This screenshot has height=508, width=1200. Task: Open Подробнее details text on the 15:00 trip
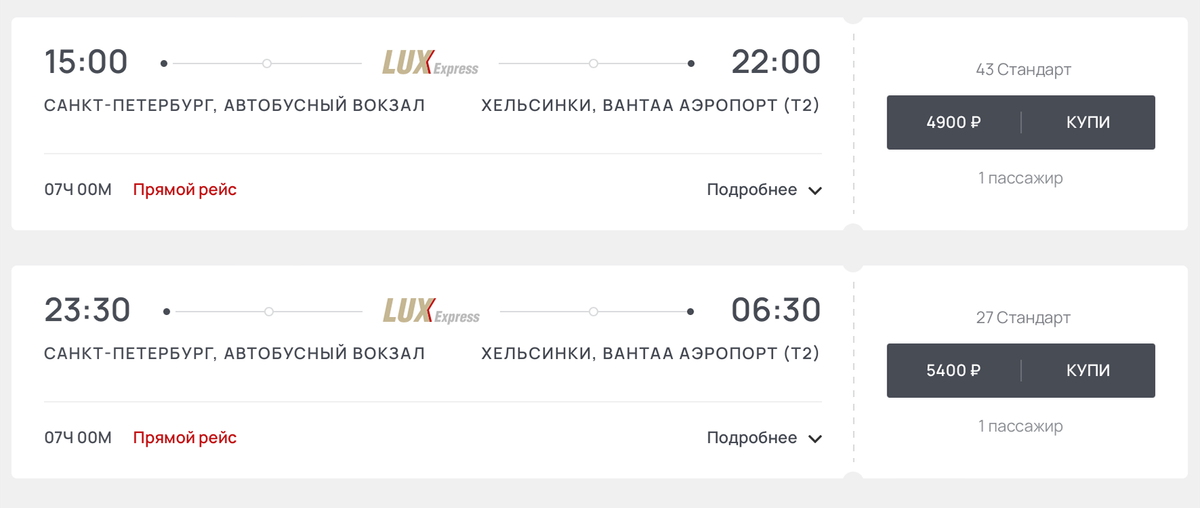pyautogui.click(x=752, y=190)
